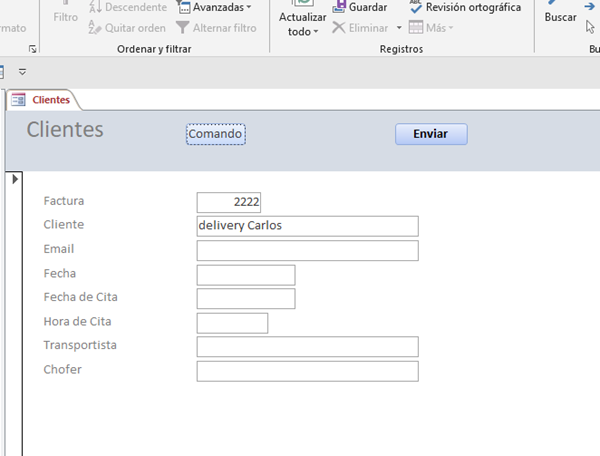Click the Chofer input field
The height and width of the screenshot is (456, 600).
coord(307,371)
